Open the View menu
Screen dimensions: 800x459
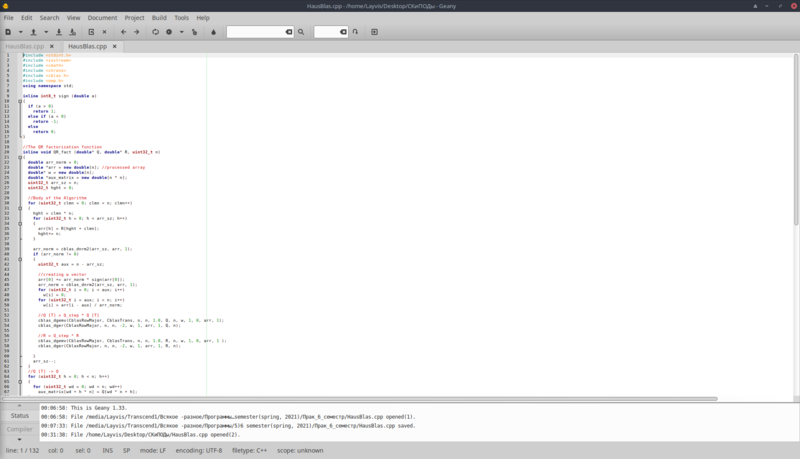click(73, 17)
